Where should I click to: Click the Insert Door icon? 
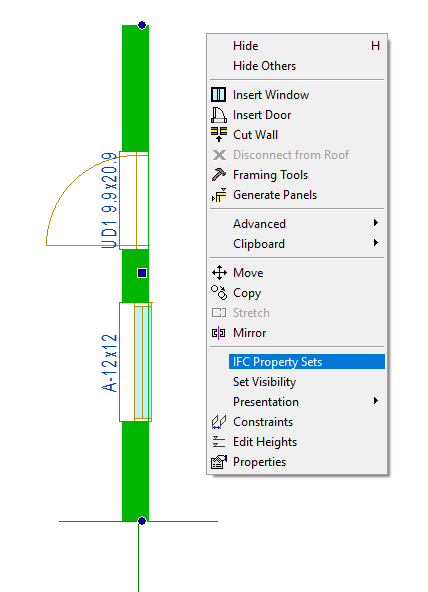coord(219,115)
